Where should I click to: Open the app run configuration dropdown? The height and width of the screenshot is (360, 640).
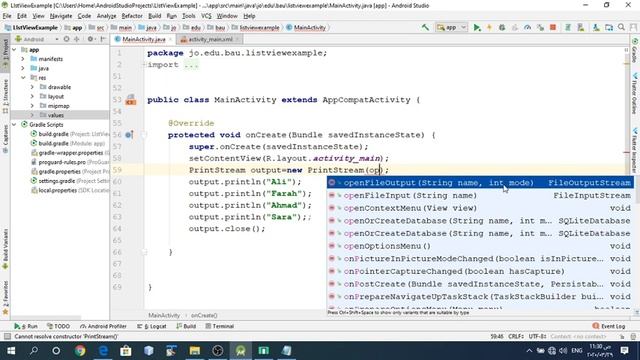pyautogui.click(x=451, y=27)
